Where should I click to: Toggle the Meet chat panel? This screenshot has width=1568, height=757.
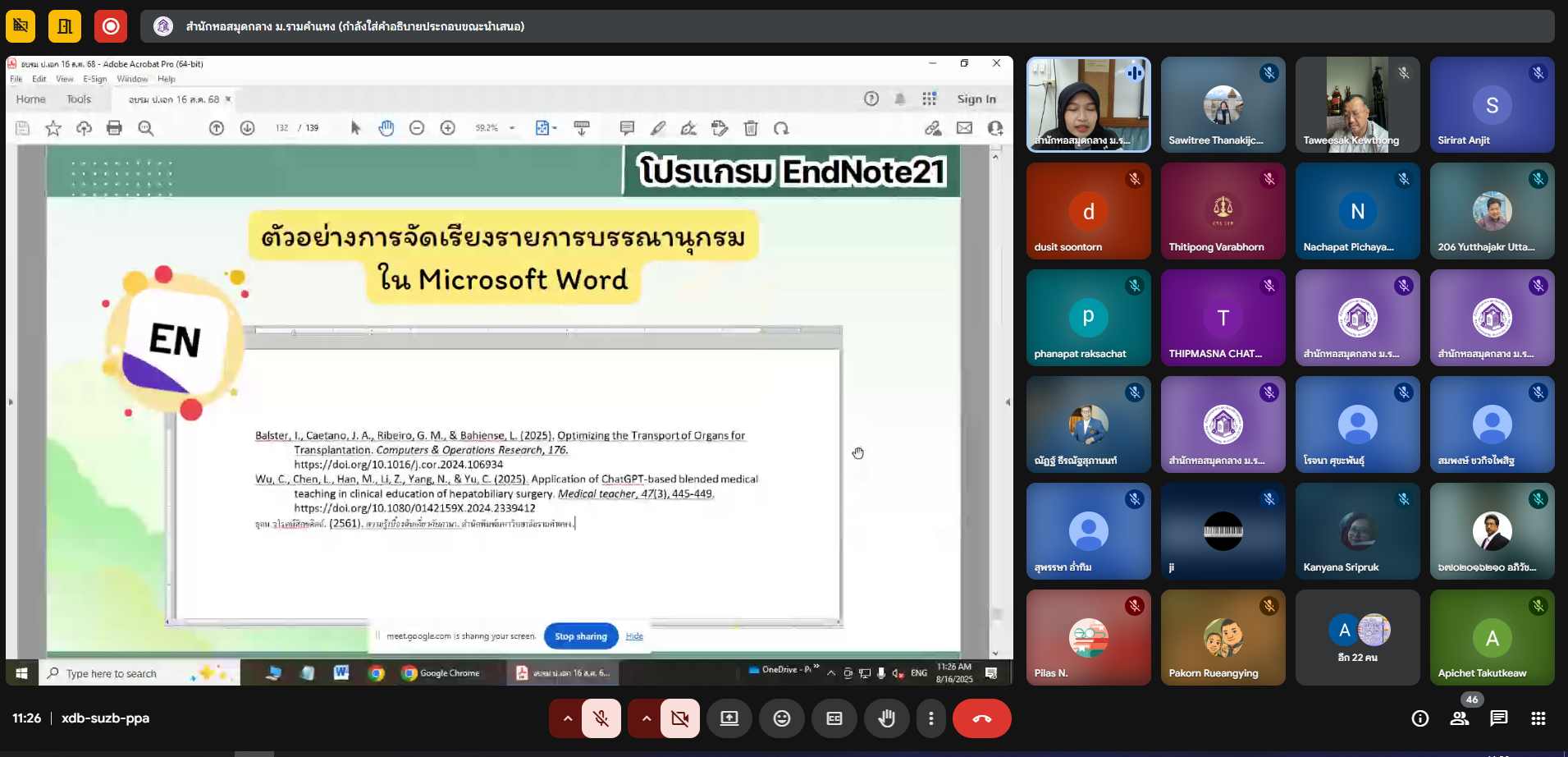tap(1499, 718)
